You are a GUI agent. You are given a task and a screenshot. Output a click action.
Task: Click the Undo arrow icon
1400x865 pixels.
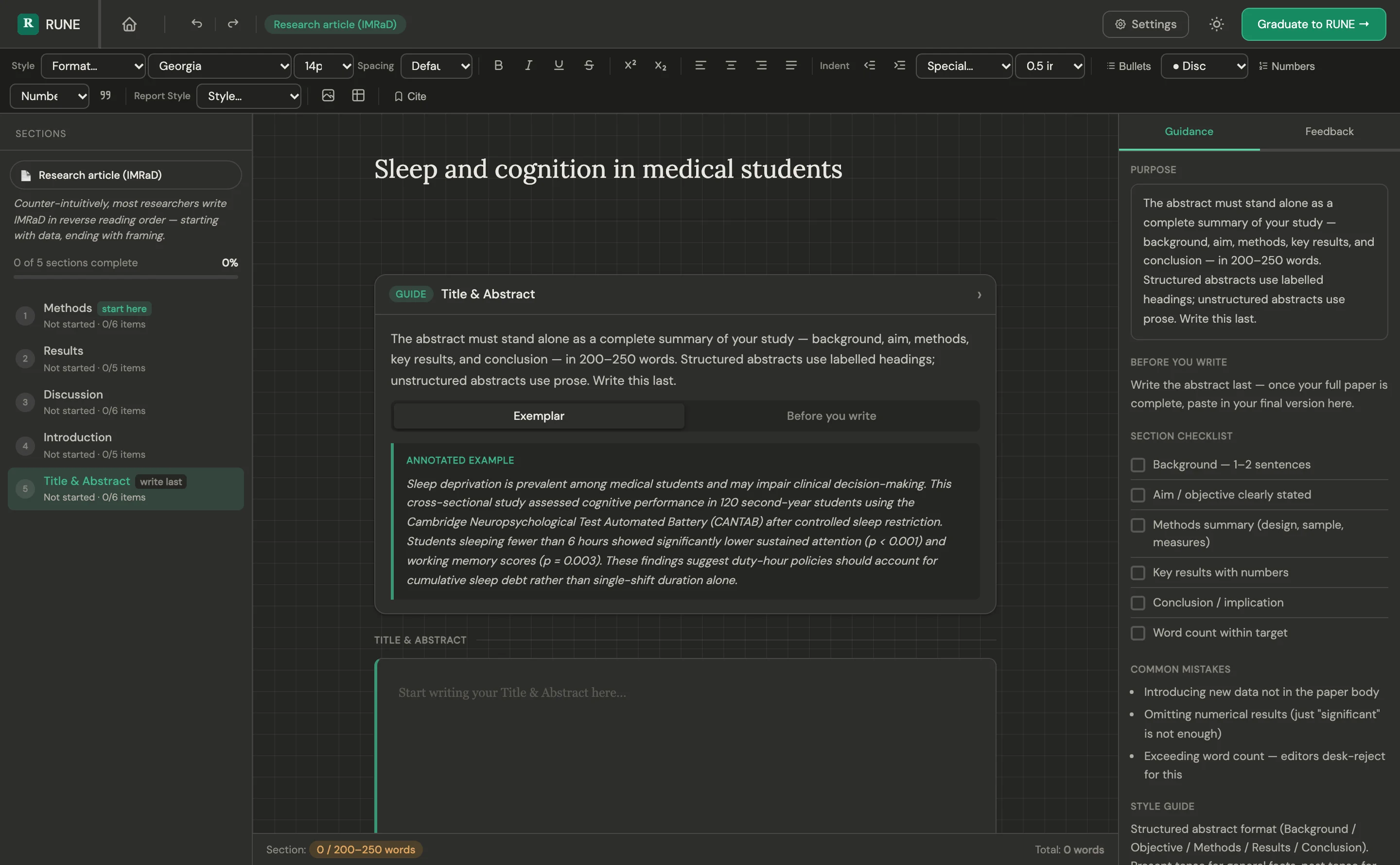point(197,24)
